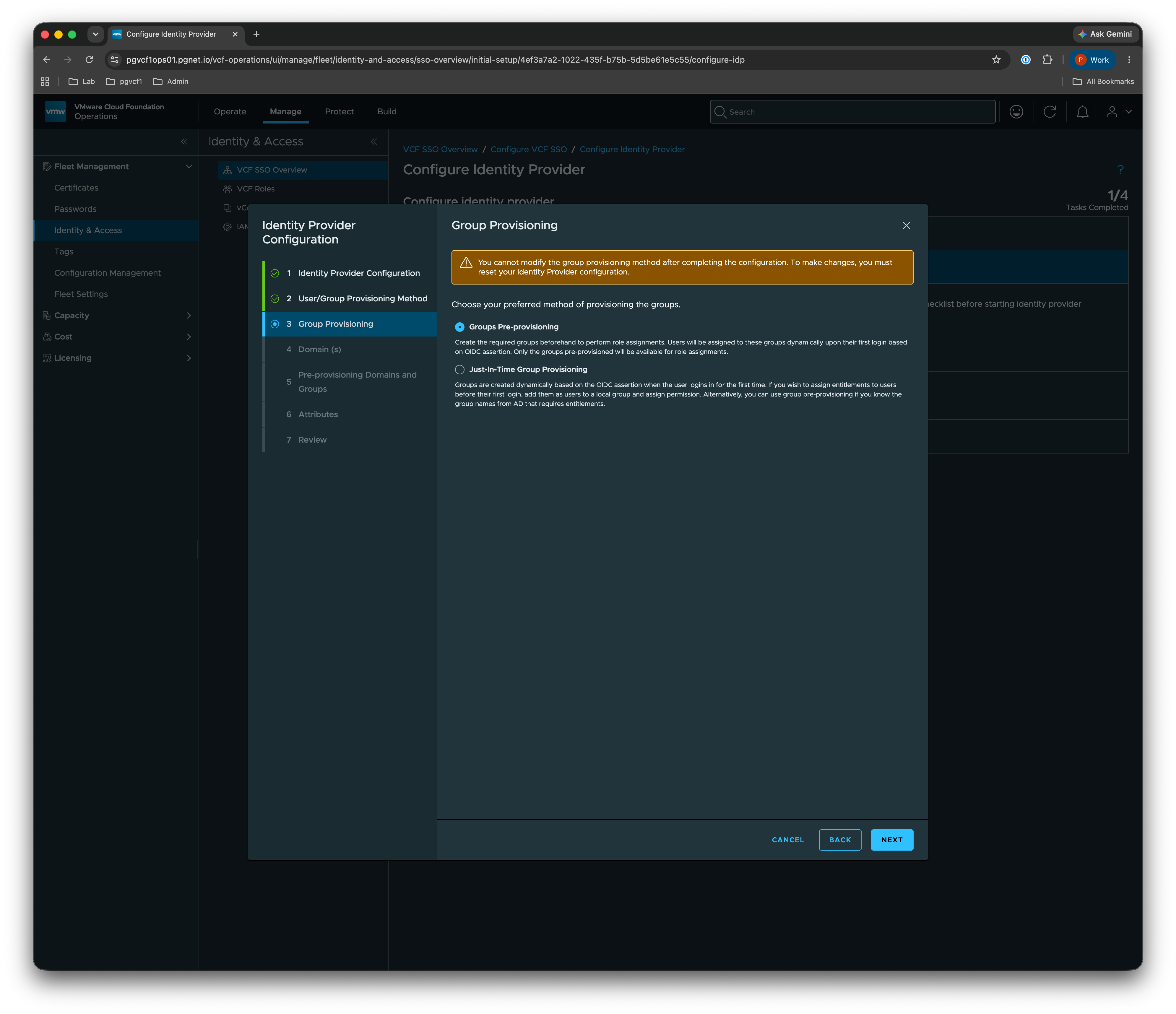
Task: Open the Work profile button
Action: point(1092,60)
